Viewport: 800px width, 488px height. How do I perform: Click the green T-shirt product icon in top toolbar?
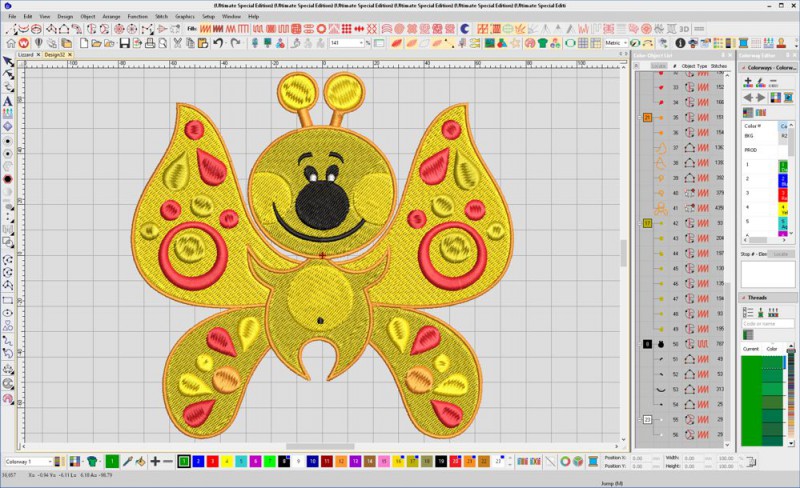pos(542,43)
